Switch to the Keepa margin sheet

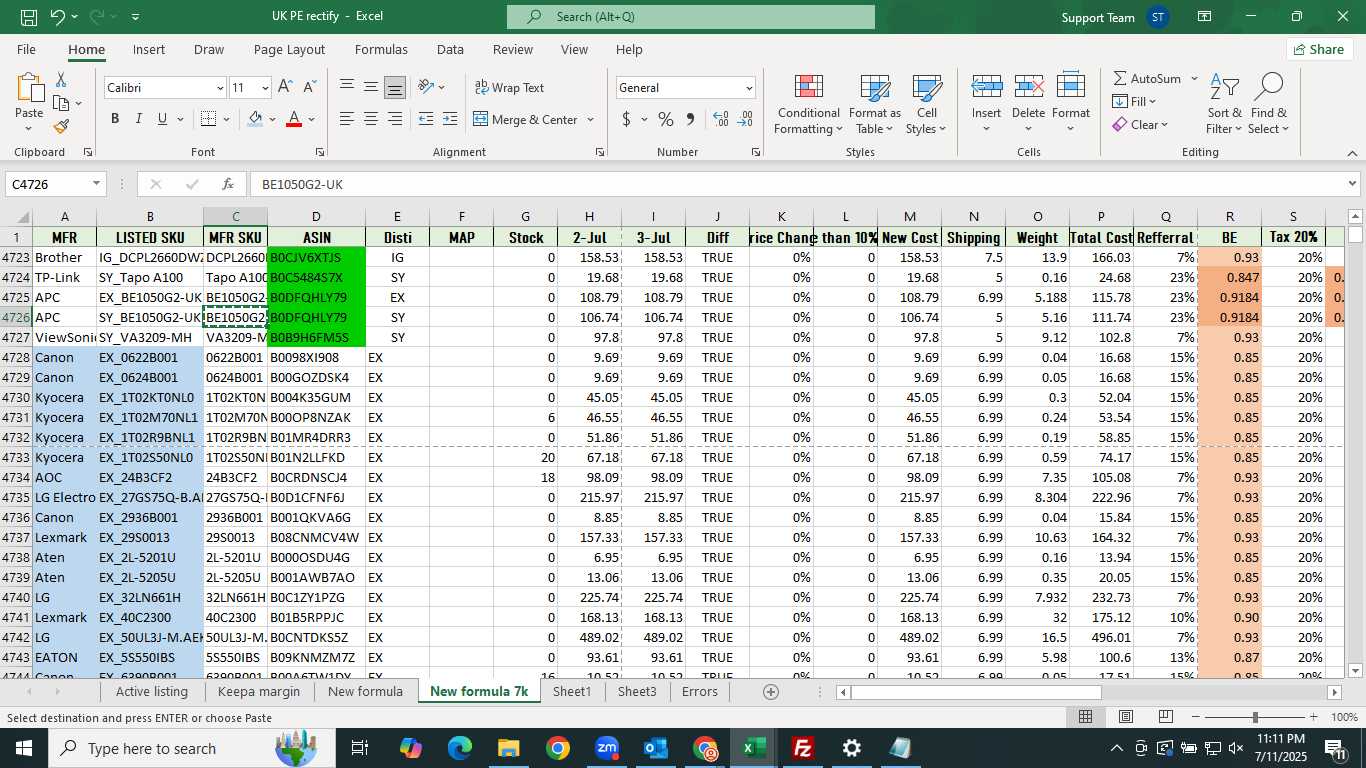(258, 691)
